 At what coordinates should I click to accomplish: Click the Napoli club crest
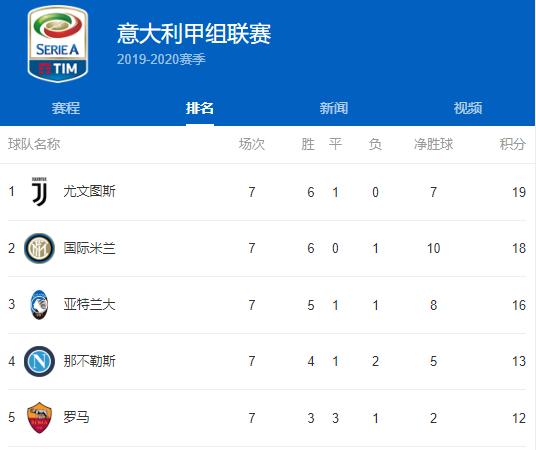pos(39,361)
